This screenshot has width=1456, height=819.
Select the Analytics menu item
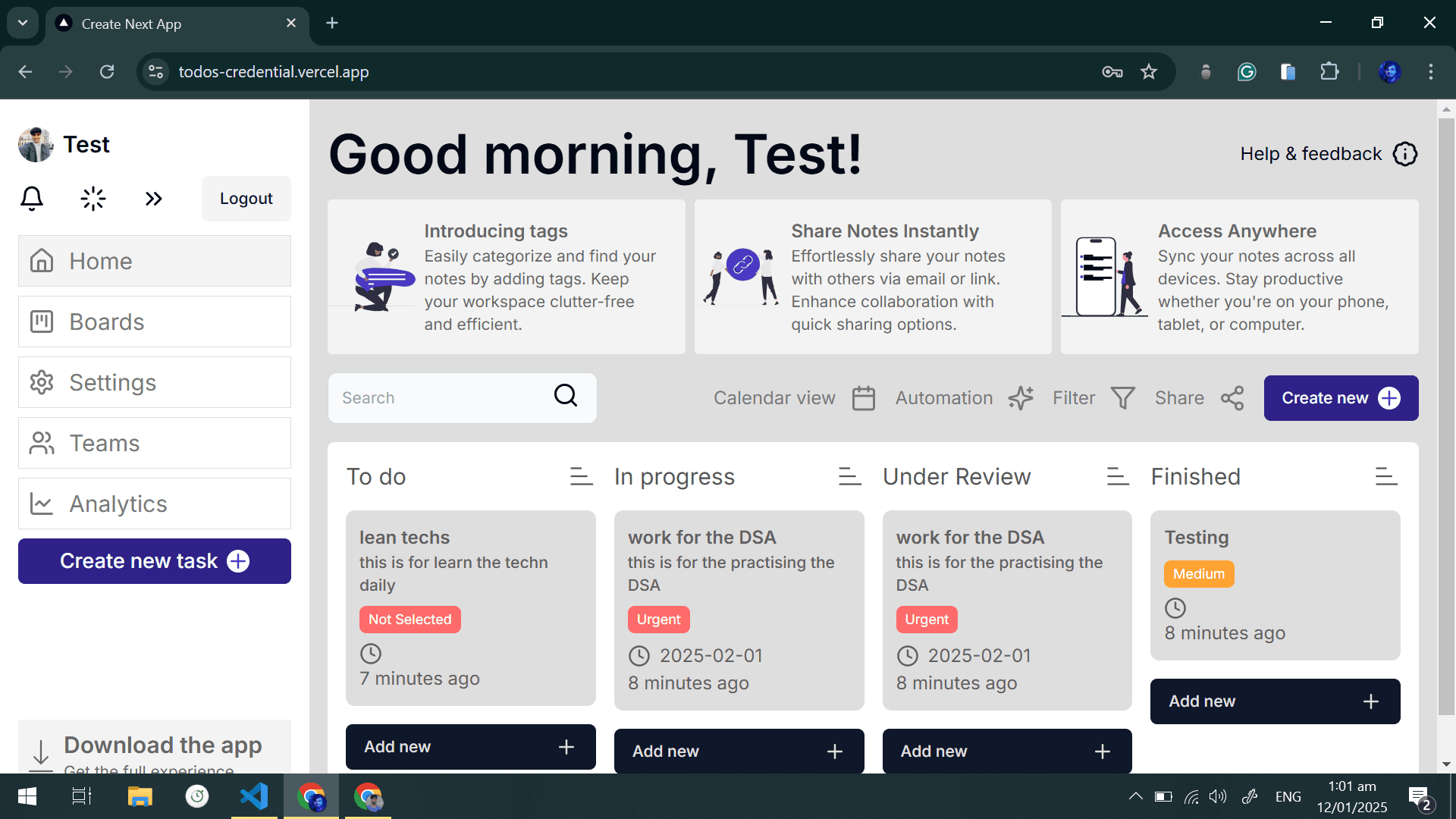tap(155, 503)
